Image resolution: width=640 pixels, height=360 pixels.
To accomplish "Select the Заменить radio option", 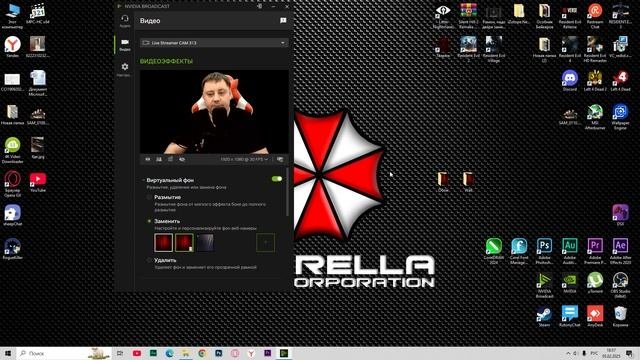I will (149, 221).
